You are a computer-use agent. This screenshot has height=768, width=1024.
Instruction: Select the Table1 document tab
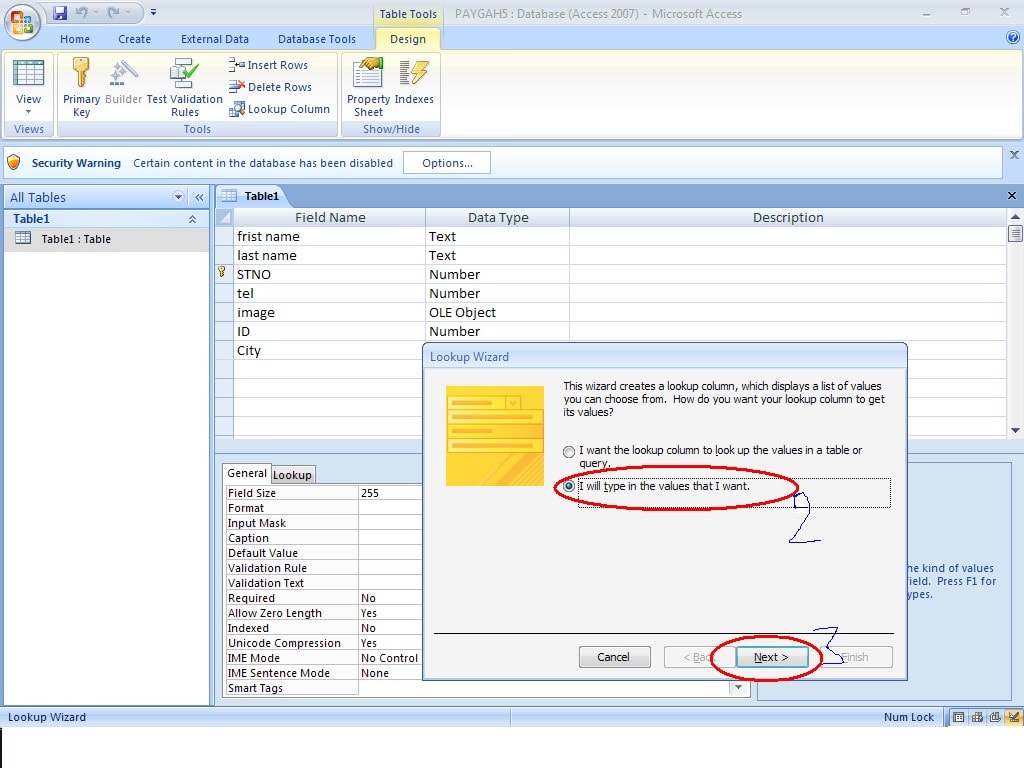click(253, 196)
